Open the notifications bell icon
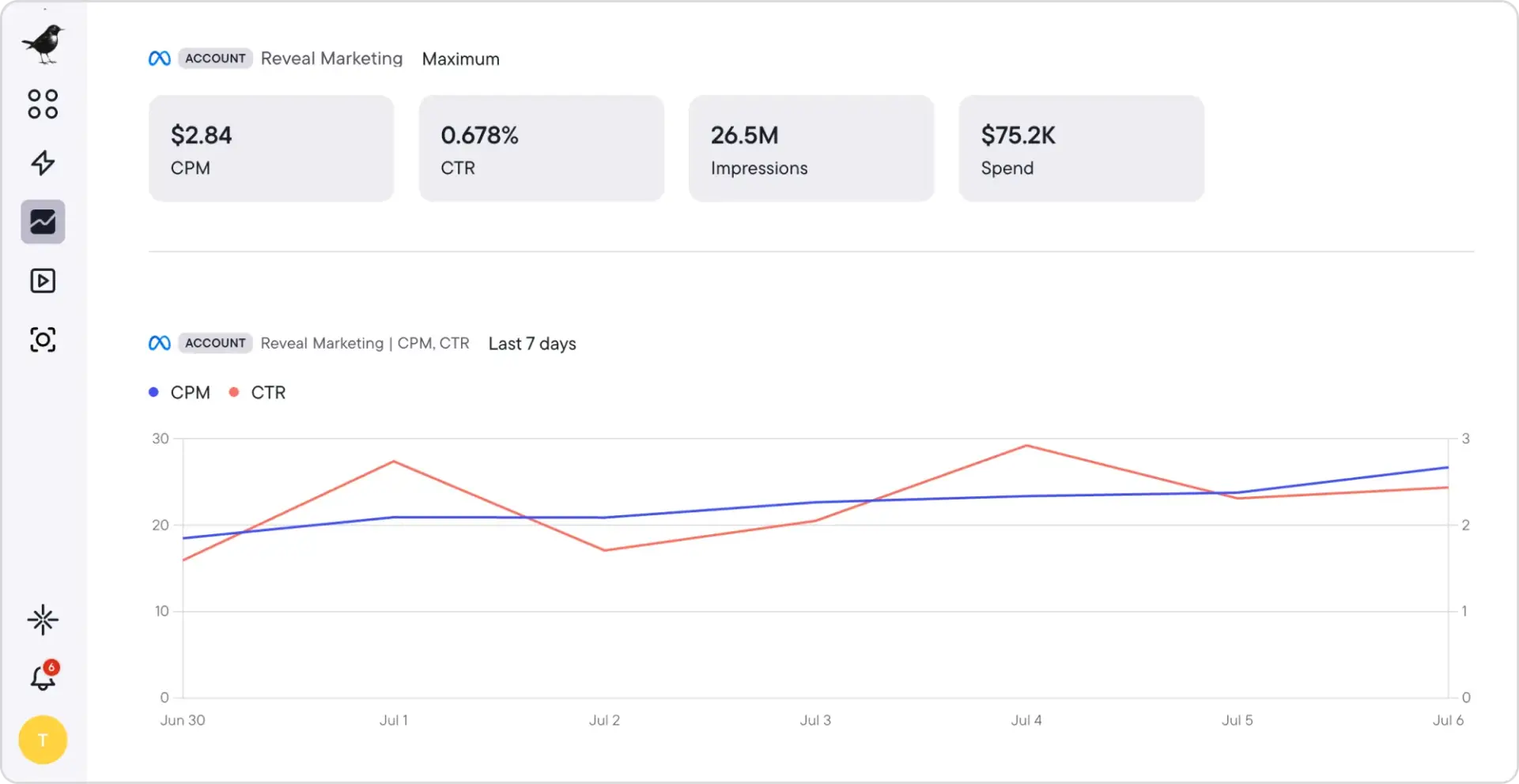 [x=43, y=678]
